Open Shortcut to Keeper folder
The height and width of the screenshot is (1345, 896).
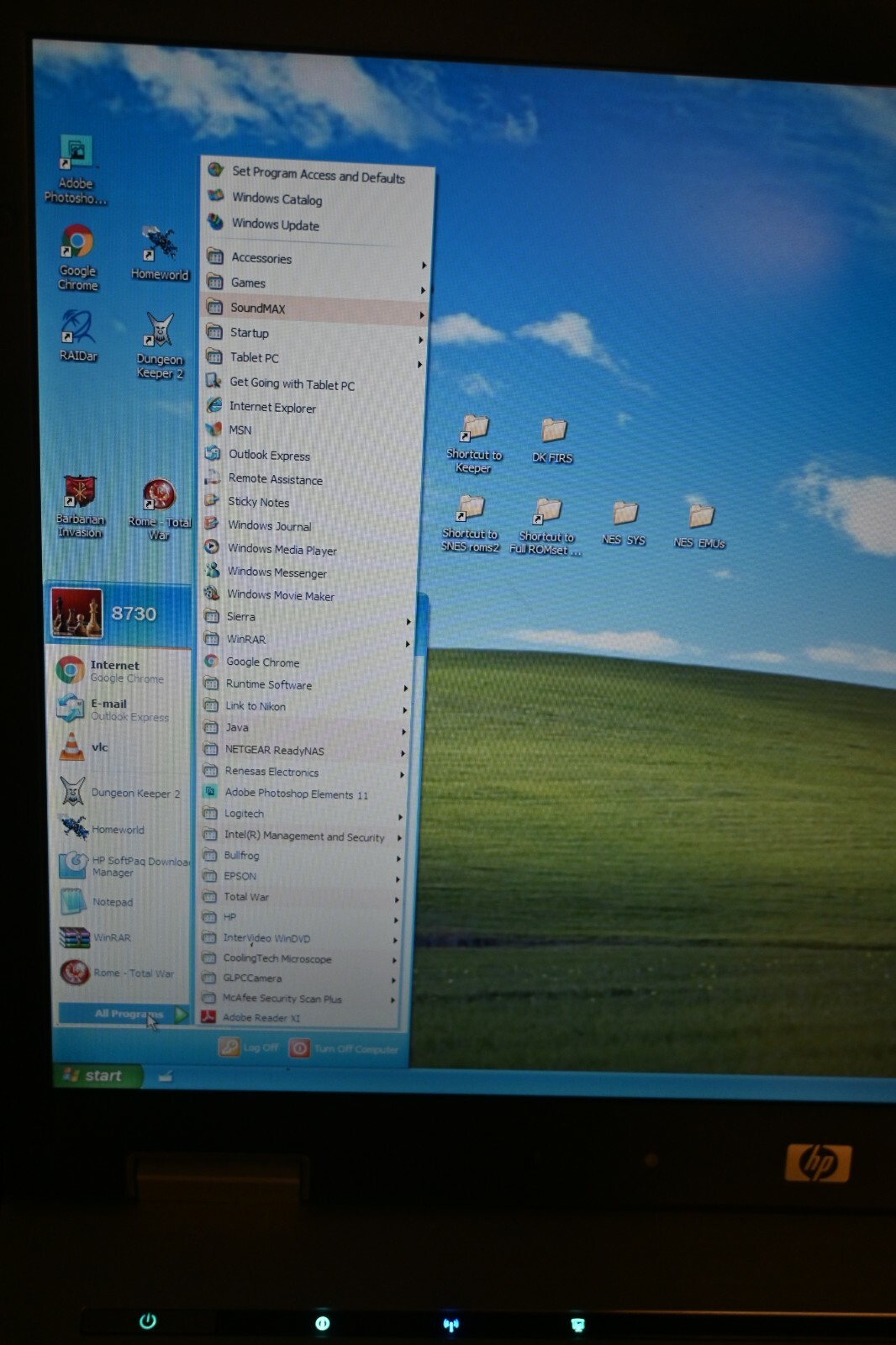(473, 444)
